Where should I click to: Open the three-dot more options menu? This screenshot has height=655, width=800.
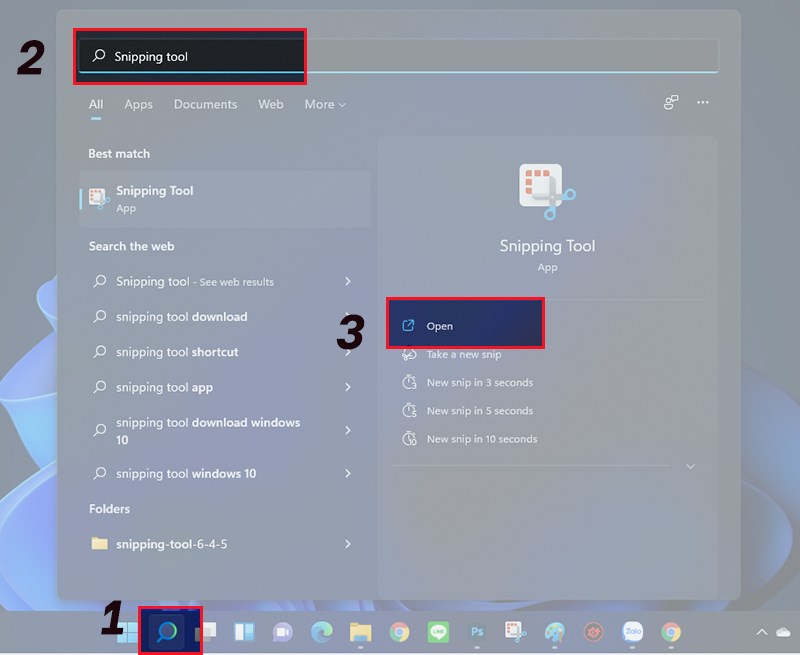[x=703, y=103]
